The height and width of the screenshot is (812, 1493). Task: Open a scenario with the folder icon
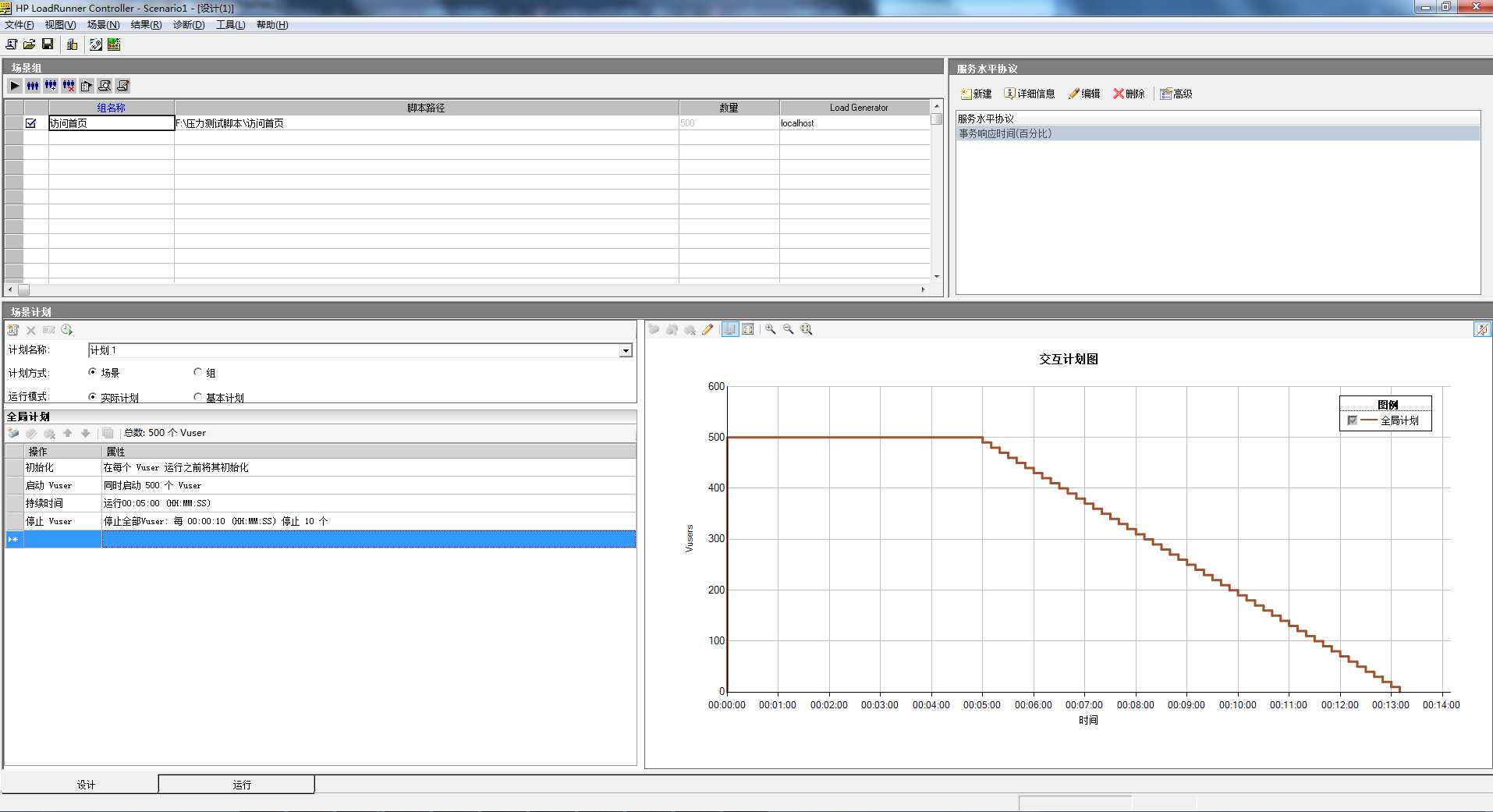point(29,44)
